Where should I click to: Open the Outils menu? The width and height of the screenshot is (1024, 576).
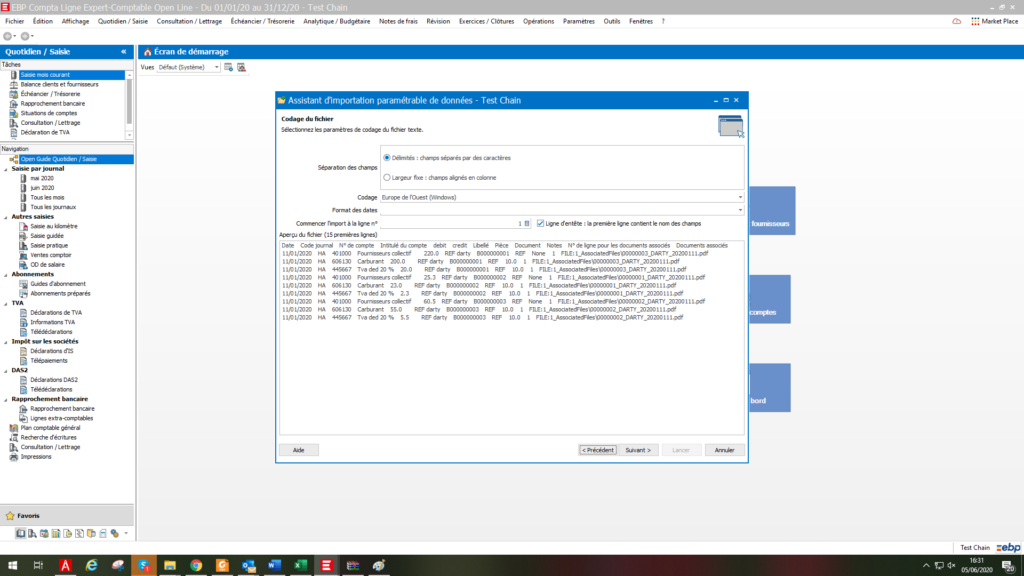[x=612, y=22]
